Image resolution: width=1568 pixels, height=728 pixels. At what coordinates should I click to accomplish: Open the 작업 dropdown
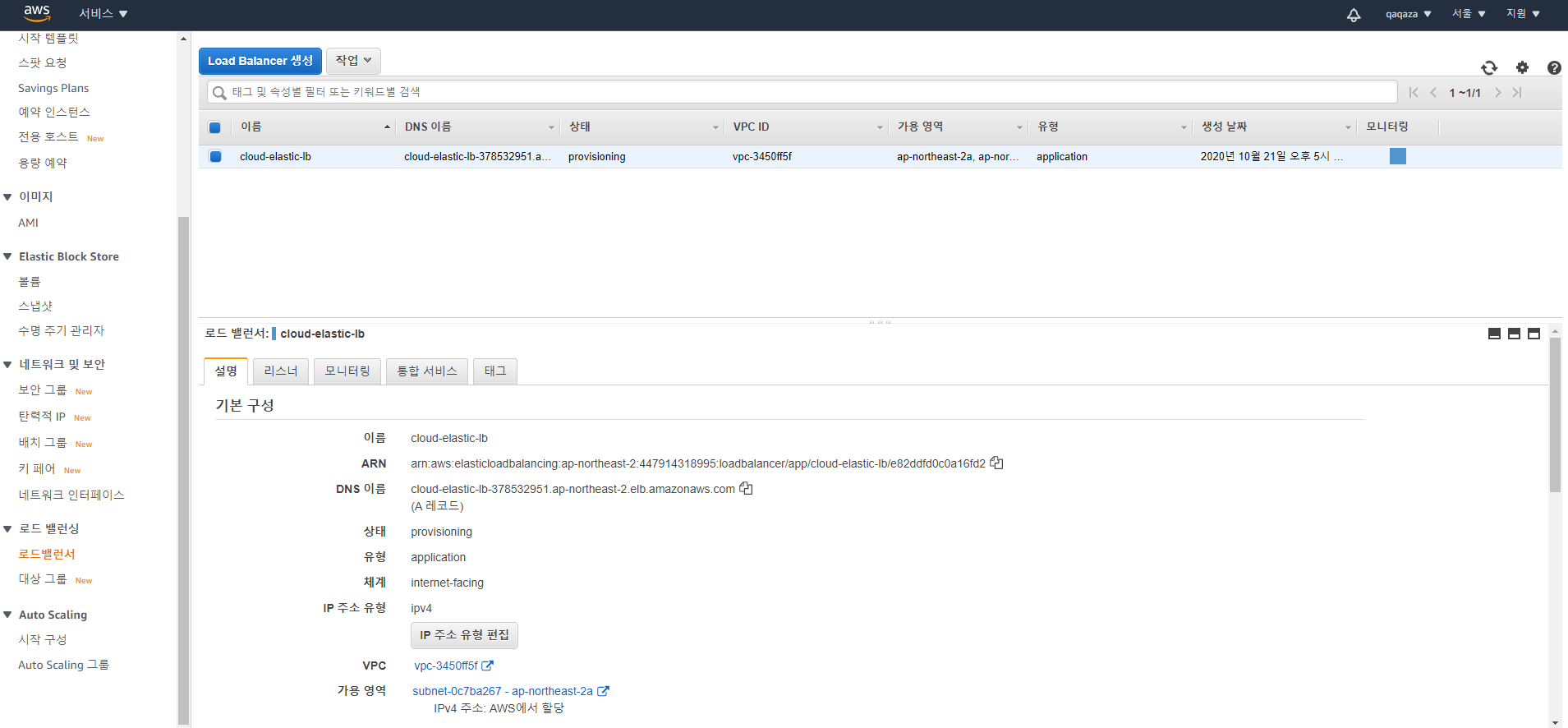point(353,61)
